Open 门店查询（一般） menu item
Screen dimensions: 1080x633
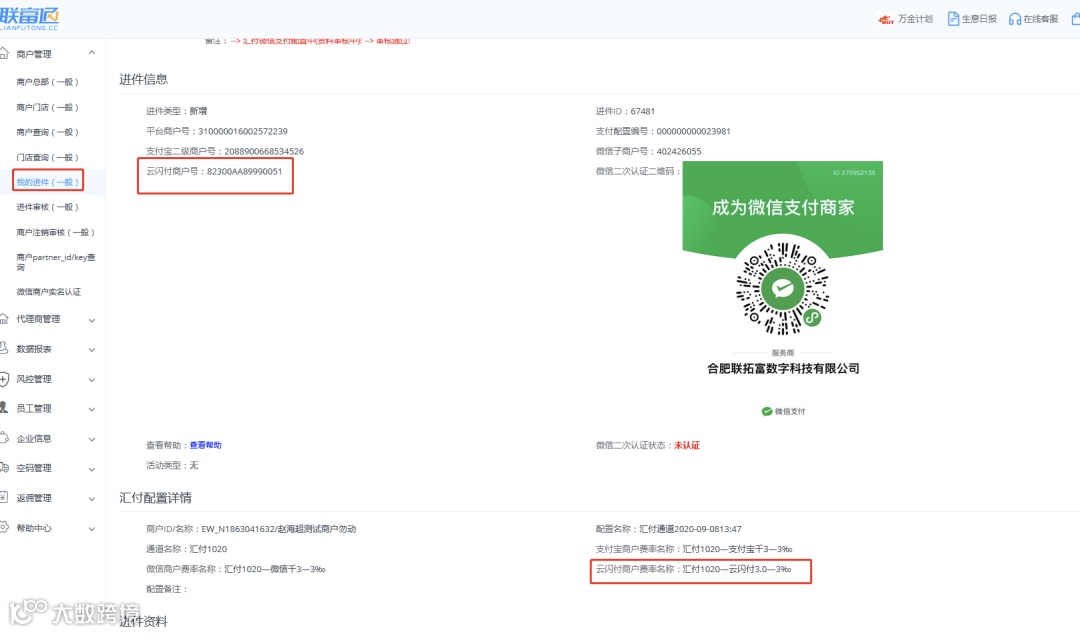click(48, 157)
